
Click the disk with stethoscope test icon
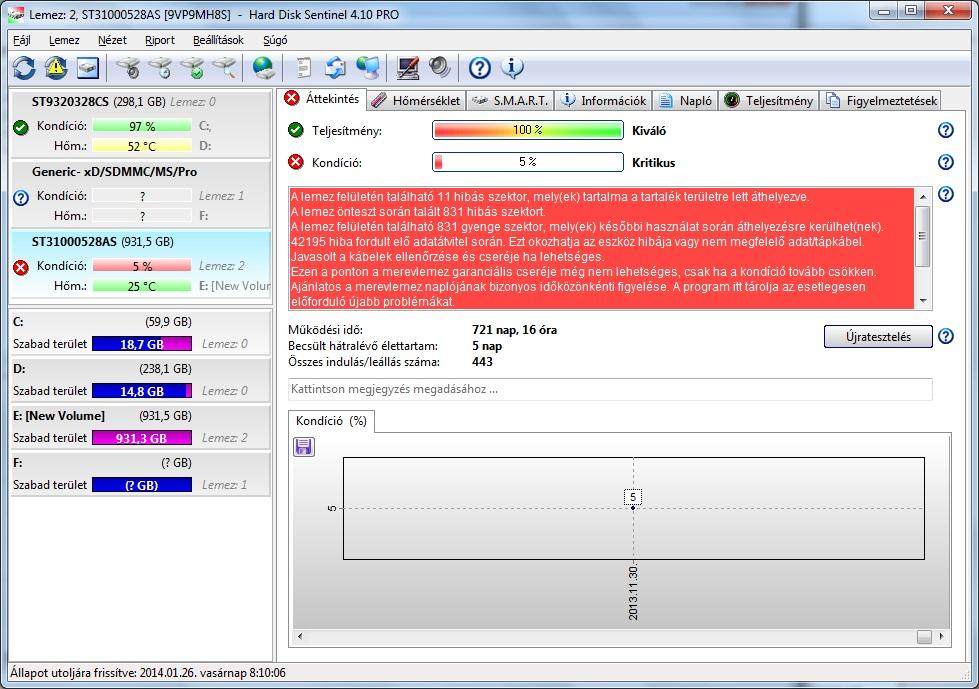coord(128,67)
